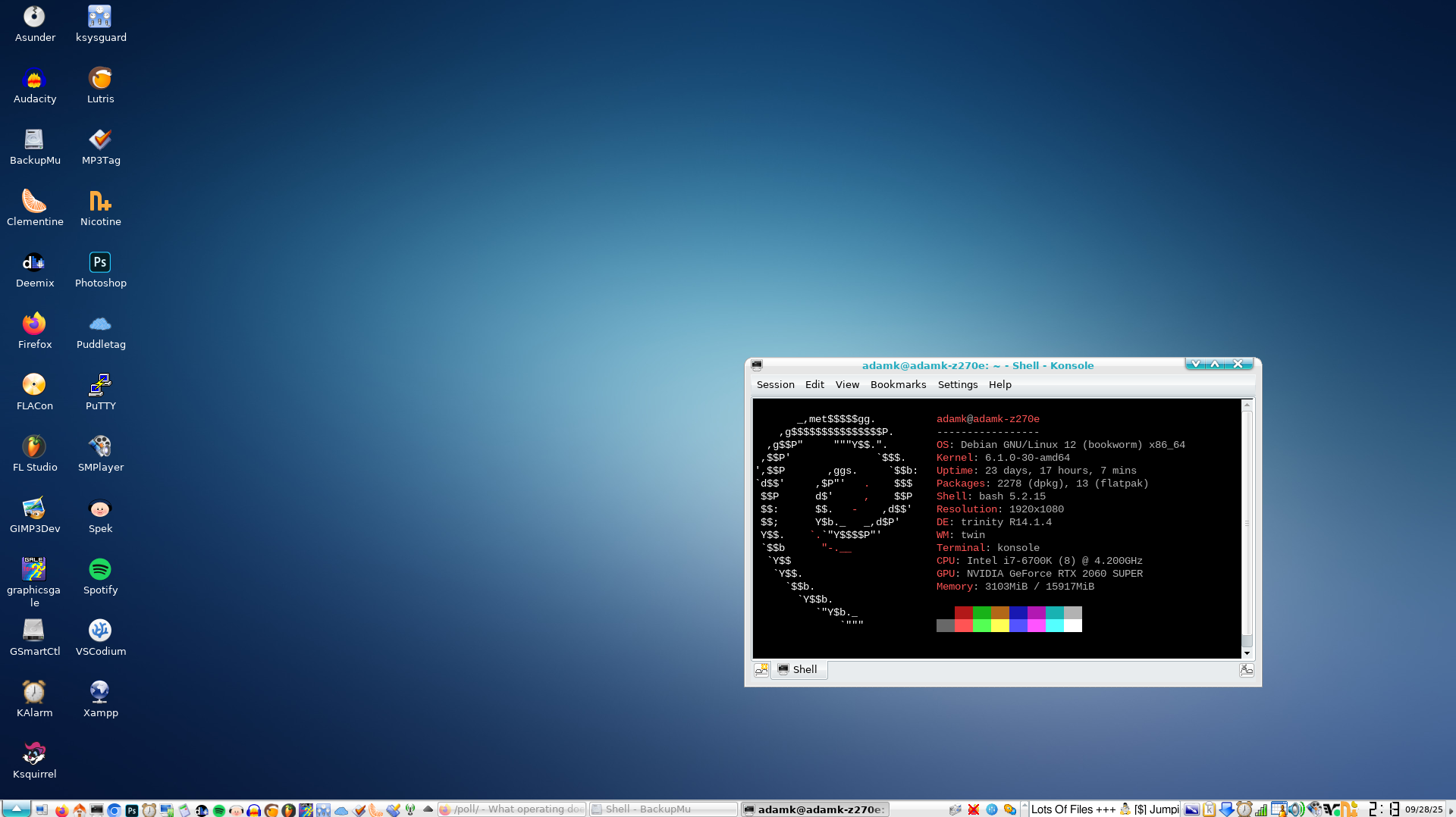Select the Photoshop desktop icon
This screenshot has width=1456, height=817.
100,264
